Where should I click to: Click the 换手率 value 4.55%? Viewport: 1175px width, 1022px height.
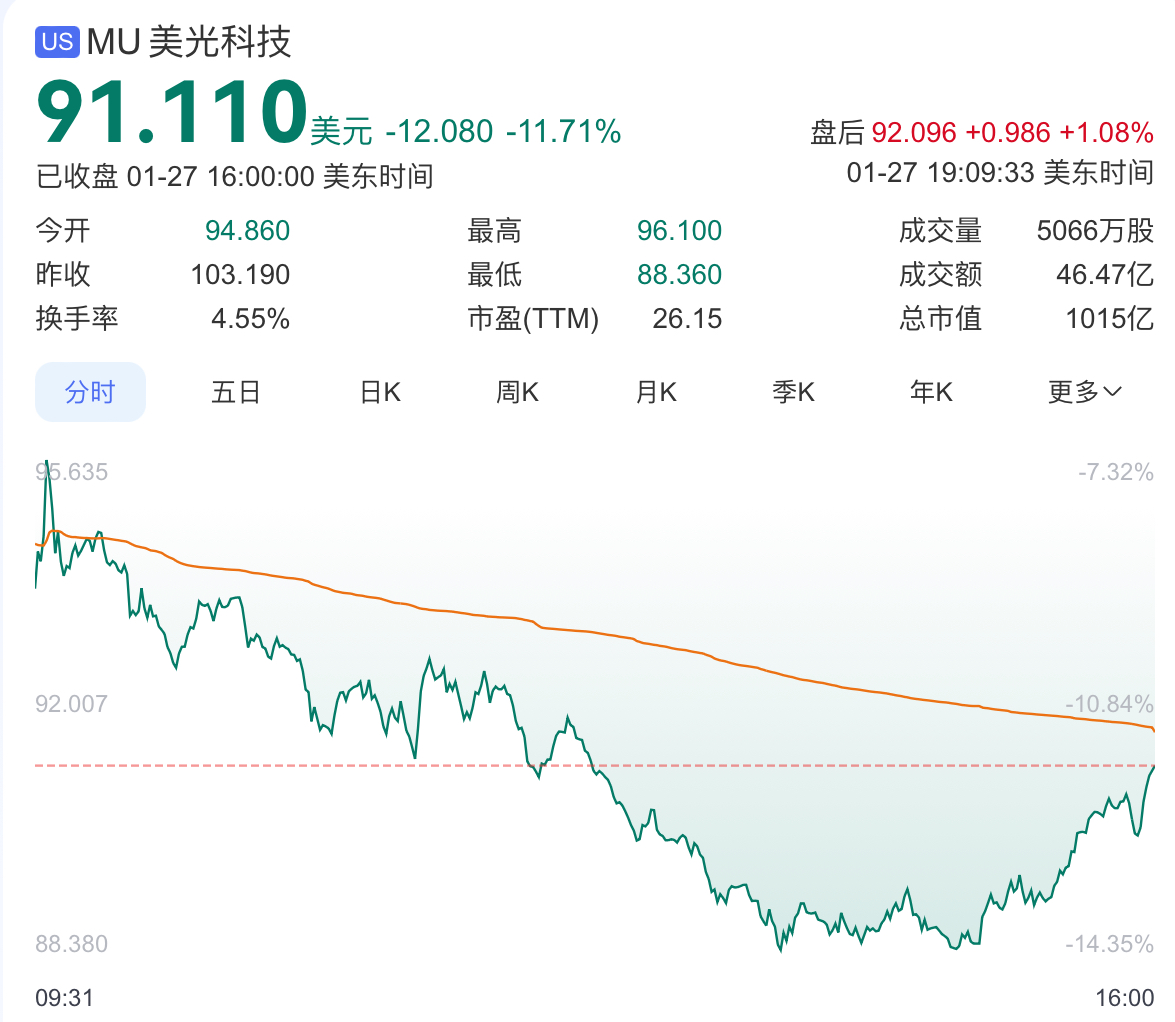(x=250, y=319)
